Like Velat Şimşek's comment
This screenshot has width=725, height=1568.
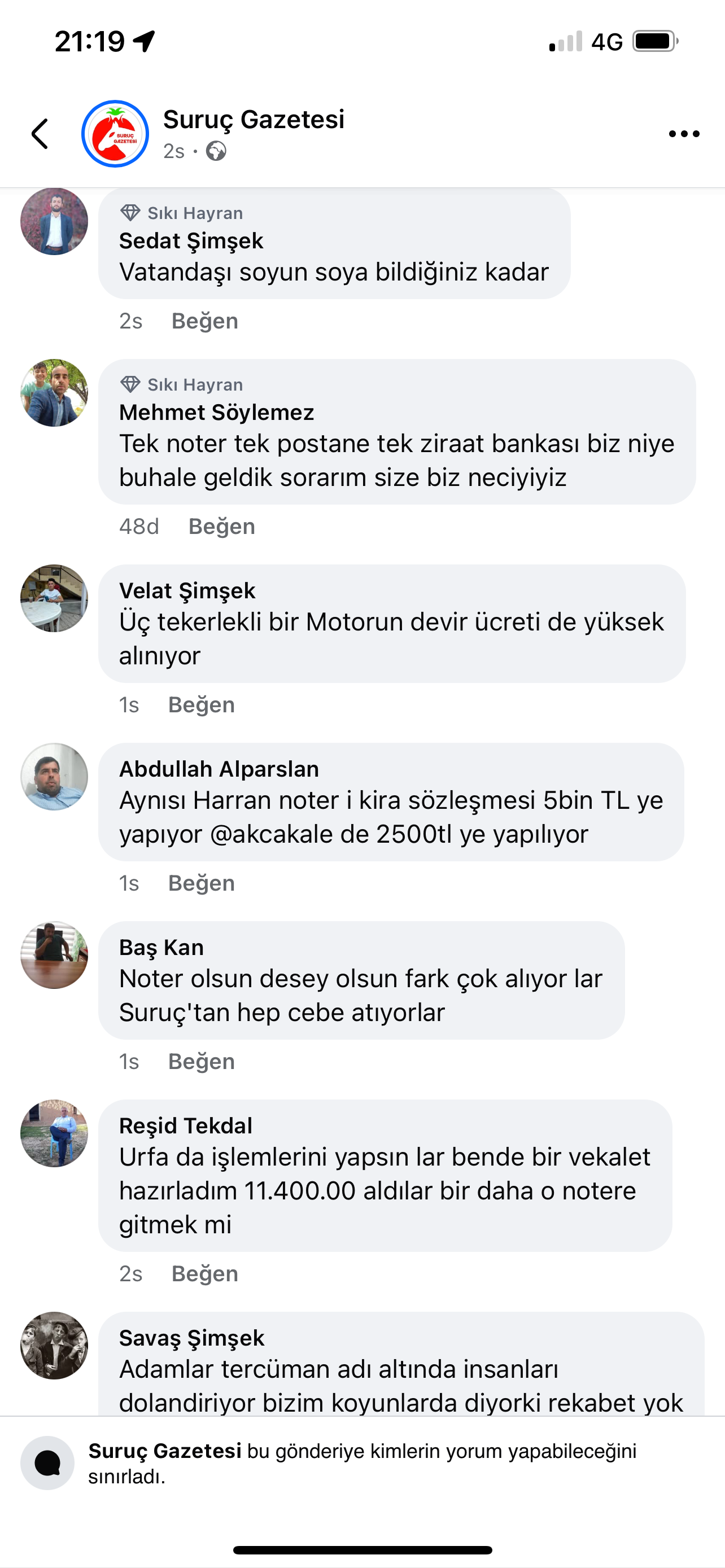click(202, 705)
